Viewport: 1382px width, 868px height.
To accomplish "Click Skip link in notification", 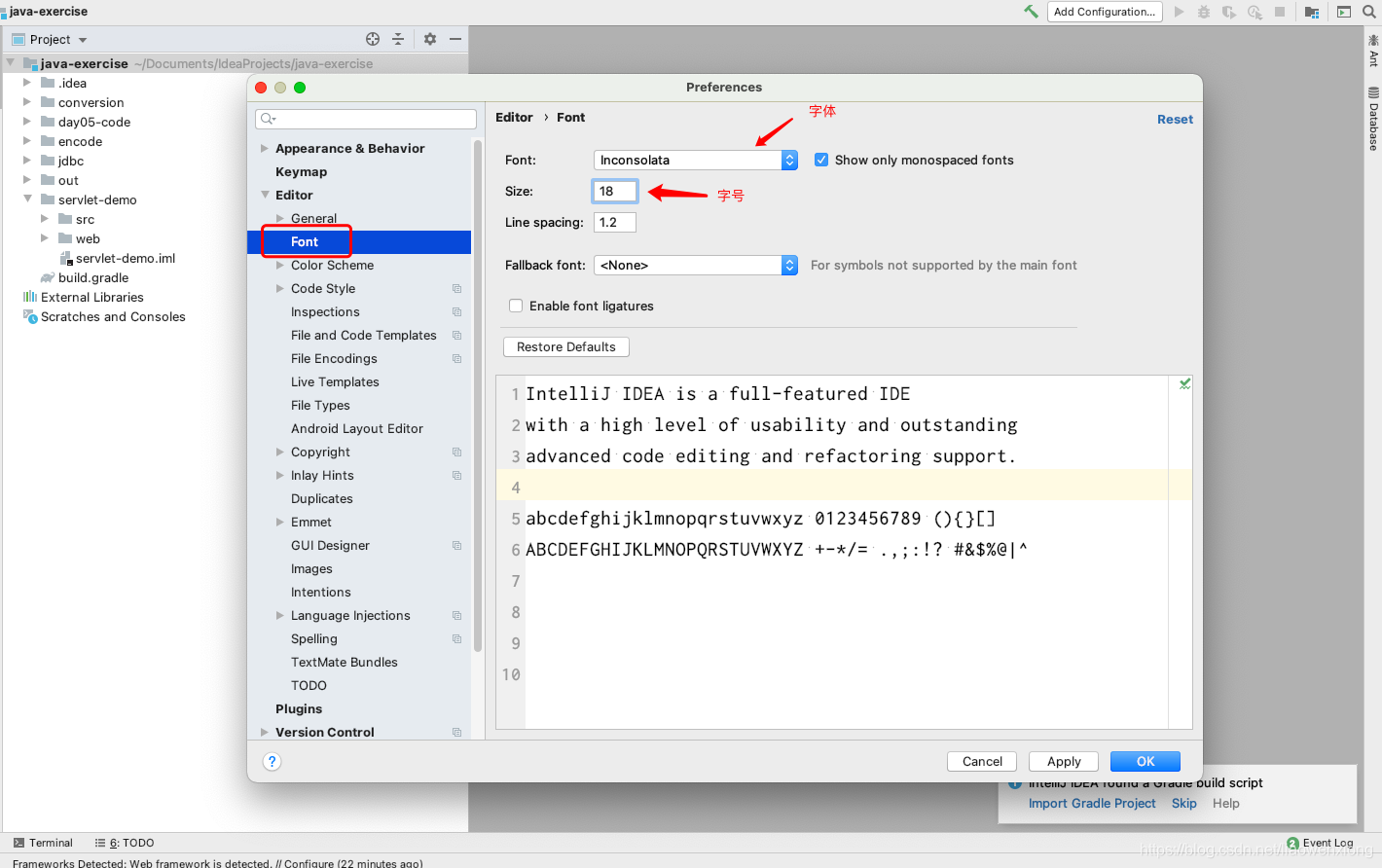I will click(x=1184, y=804).
